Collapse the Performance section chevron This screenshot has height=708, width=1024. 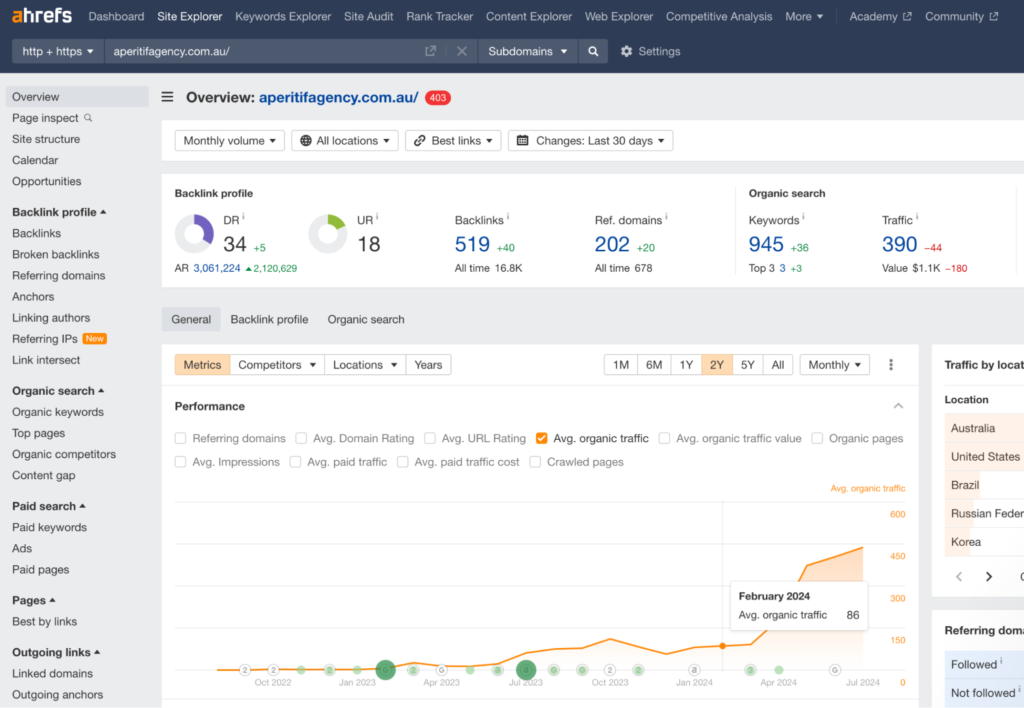(x=899, y=406)
